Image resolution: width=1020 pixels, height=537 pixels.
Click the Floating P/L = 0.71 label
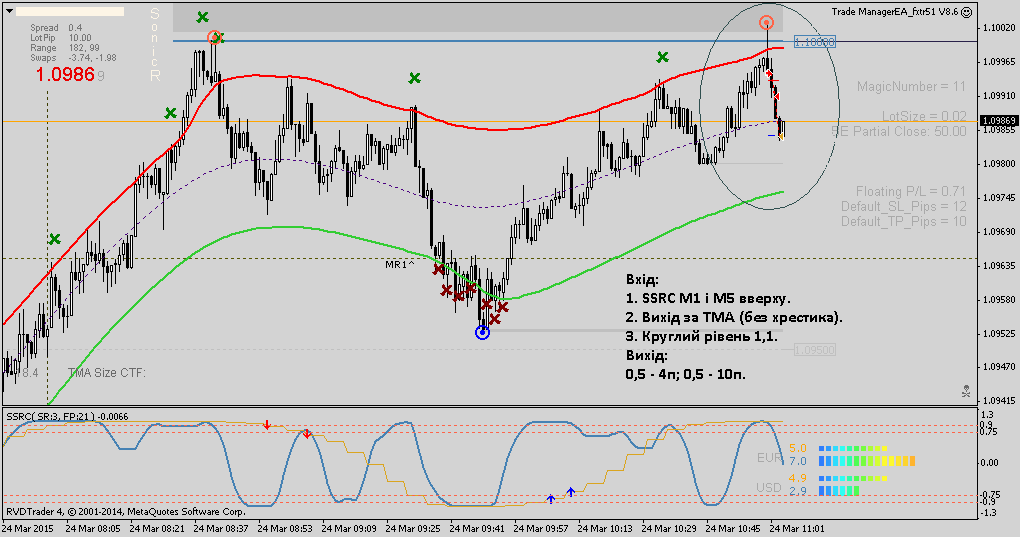pyautogui.click(x=911, y=191)
